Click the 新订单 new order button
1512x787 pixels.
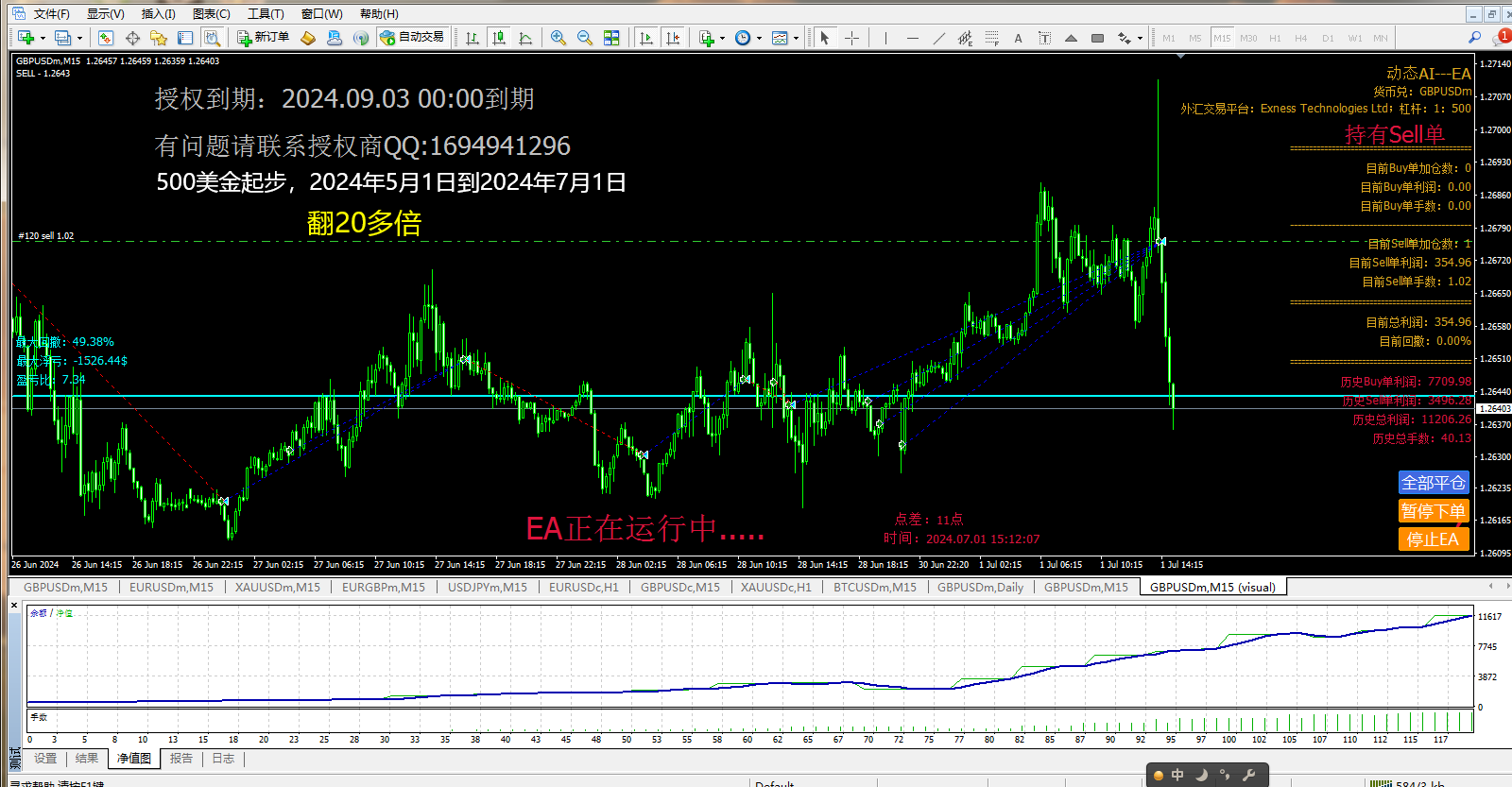[x=264, y=38]
